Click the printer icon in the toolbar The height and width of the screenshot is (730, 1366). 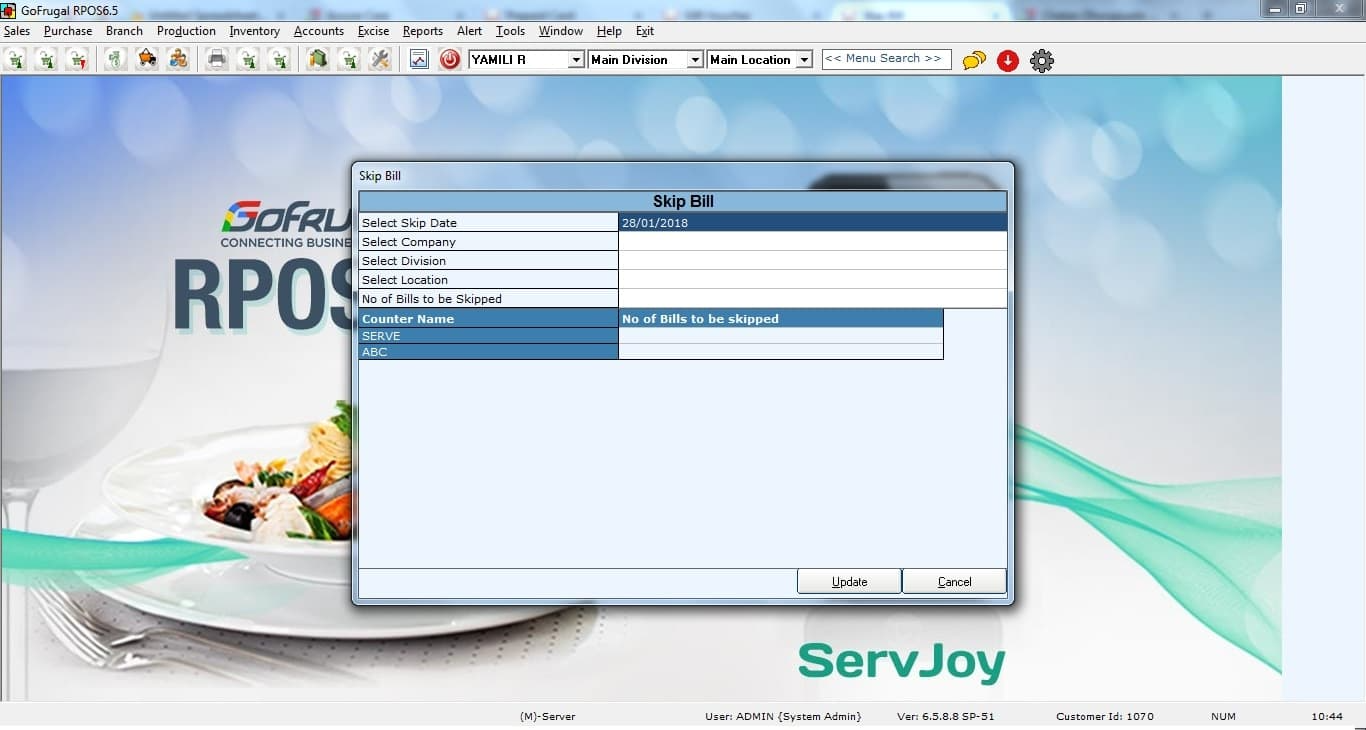tap(217, 60)
